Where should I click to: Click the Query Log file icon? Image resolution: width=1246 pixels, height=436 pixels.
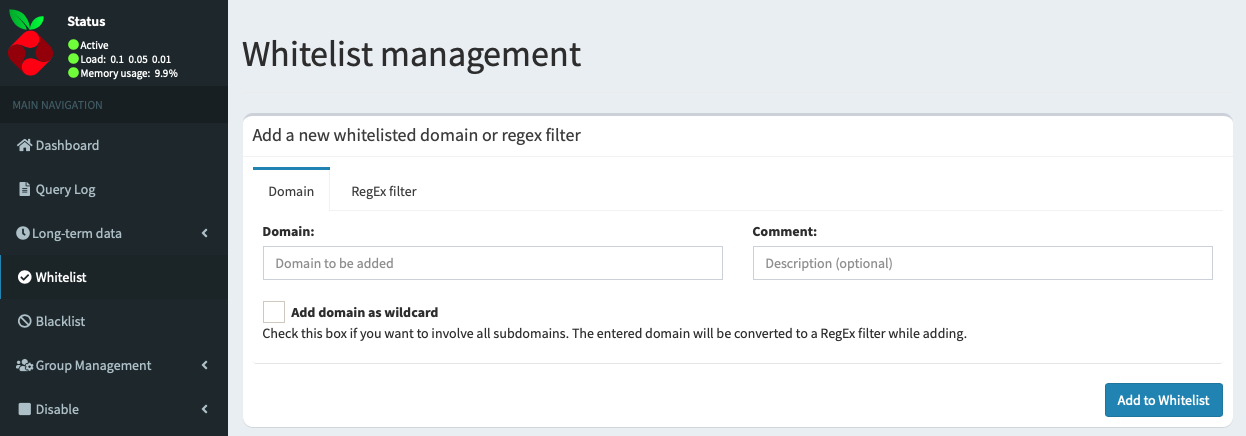point(25,189)
